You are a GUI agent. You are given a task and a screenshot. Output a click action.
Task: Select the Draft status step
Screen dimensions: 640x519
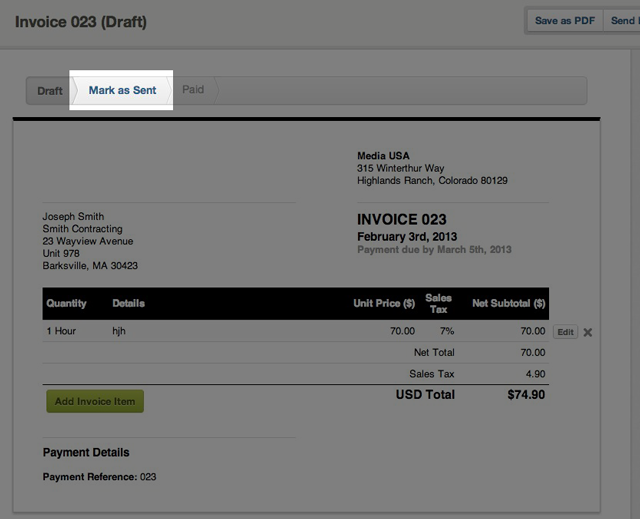pyautogui.click(x=50, y=91)
